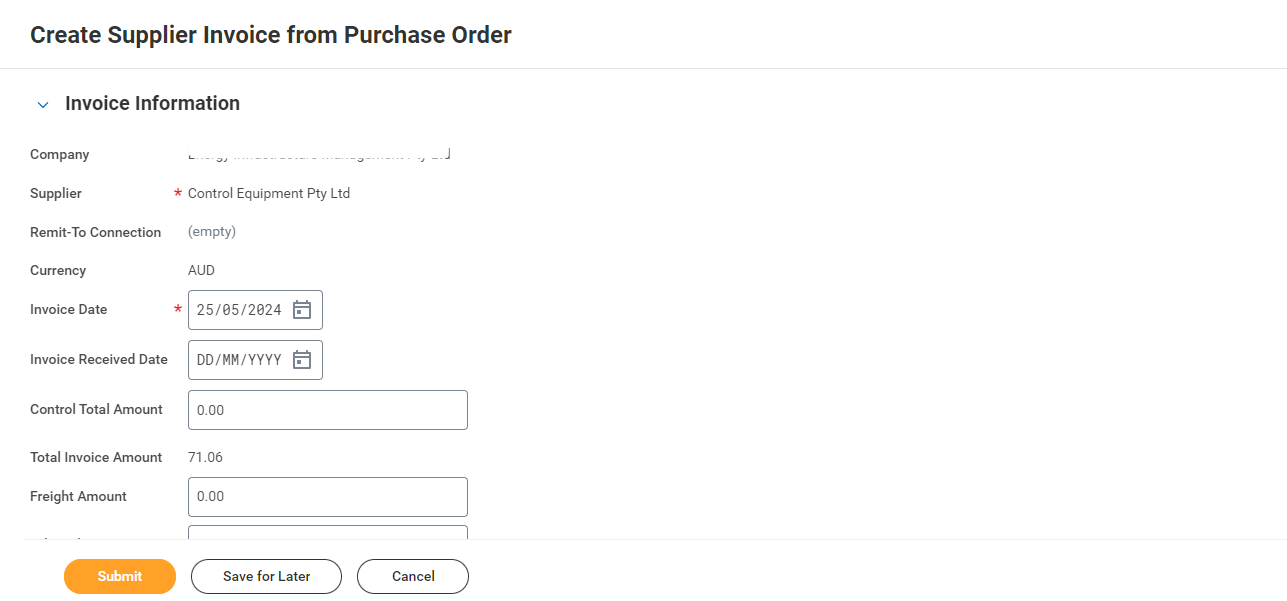The image size is (1287, 601).
Task: Select the AUD currency value
Action: coord(201,271)
